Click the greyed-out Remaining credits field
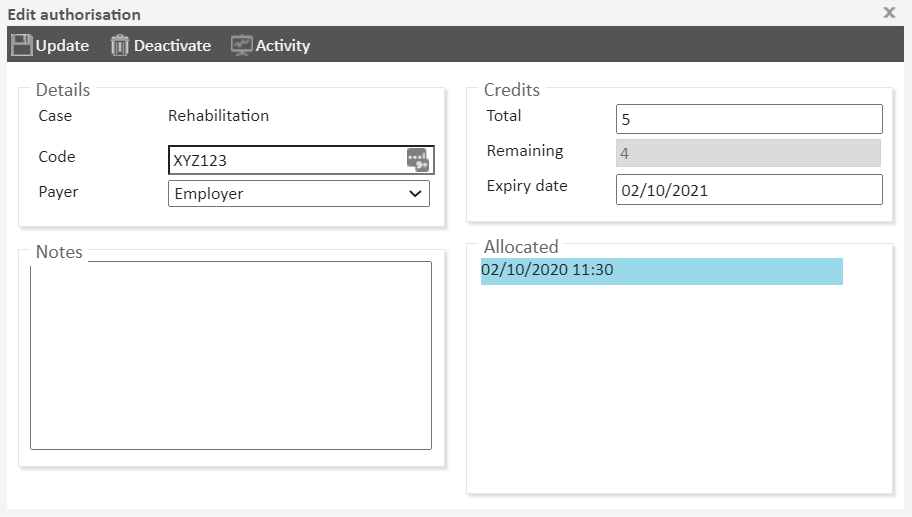This screenshot has height=517, width=912. coord(748,153)
